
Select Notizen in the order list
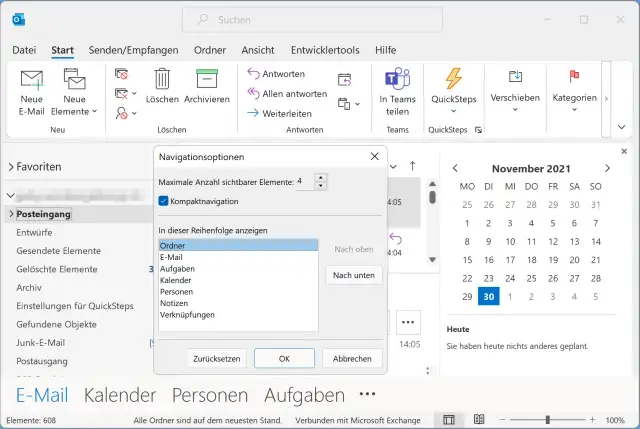click(x=238, y=303)
